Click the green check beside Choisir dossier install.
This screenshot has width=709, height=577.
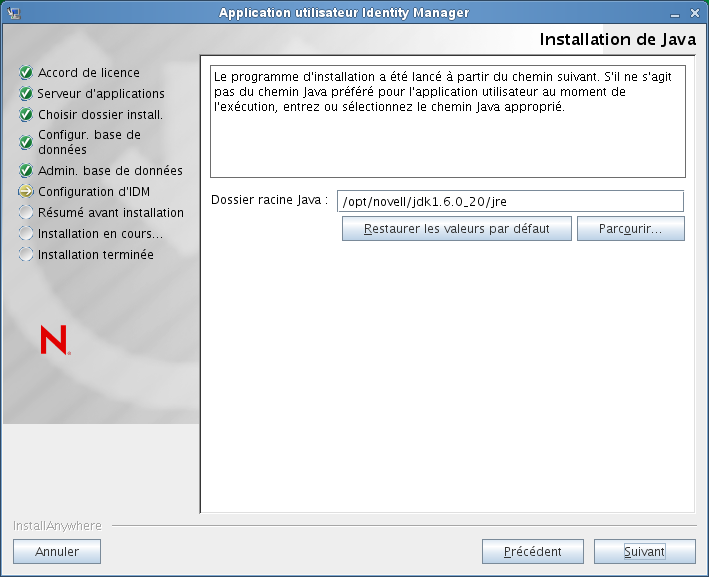[x=26, y=114]
